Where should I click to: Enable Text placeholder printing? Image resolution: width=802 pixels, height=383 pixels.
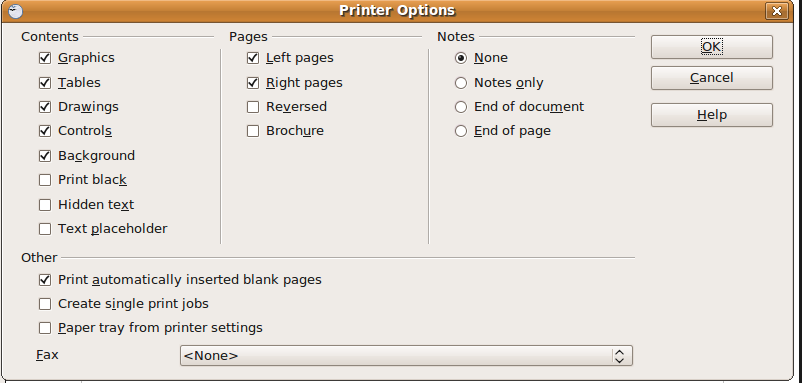coord(45,229)
